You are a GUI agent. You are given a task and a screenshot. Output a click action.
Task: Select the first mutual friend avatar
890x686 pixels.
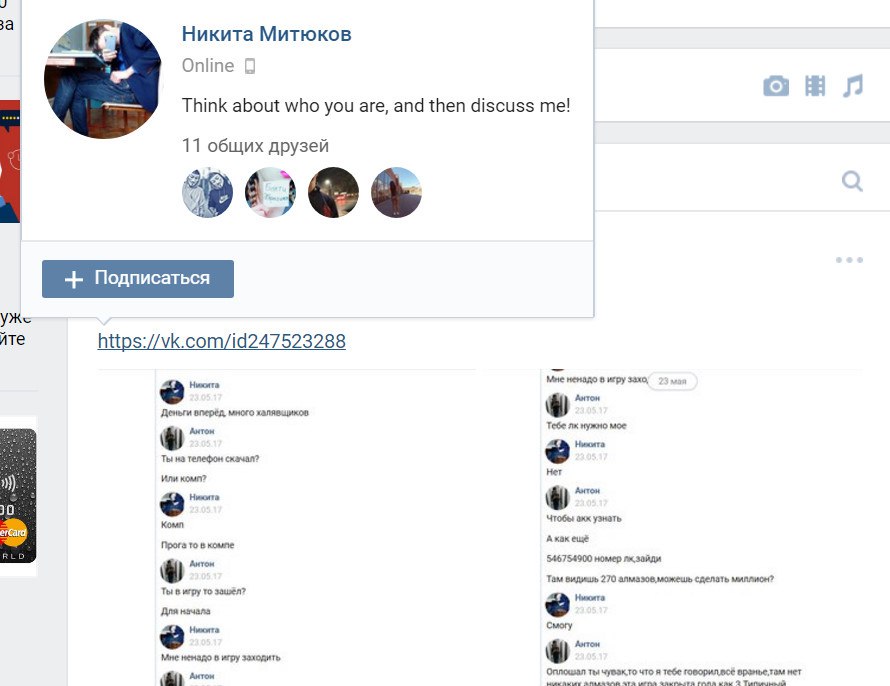coord(207,192)
